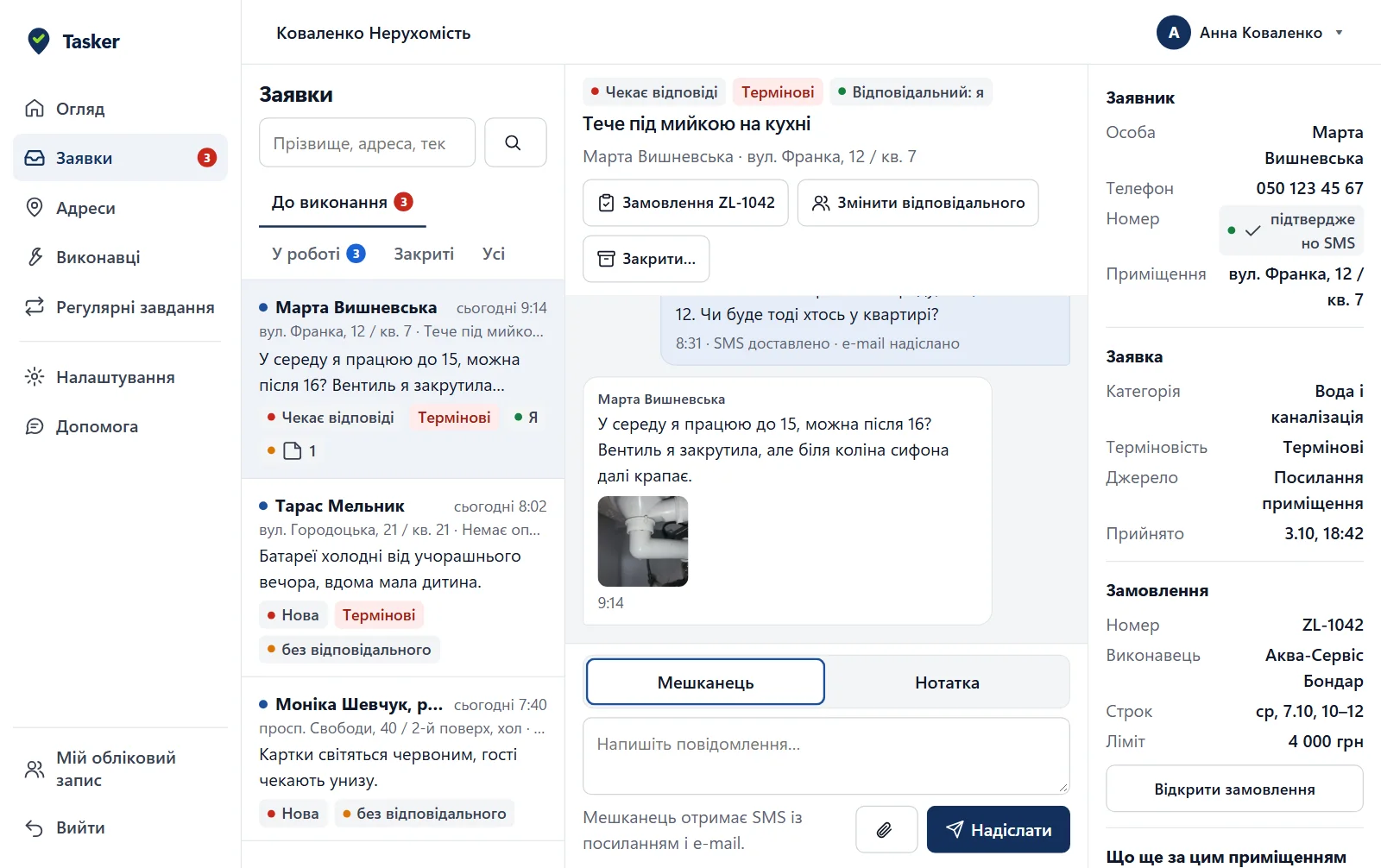Open the siphon pipe photo thumbnail
This screenshot has height=868, width=1381.
[643, 541]
